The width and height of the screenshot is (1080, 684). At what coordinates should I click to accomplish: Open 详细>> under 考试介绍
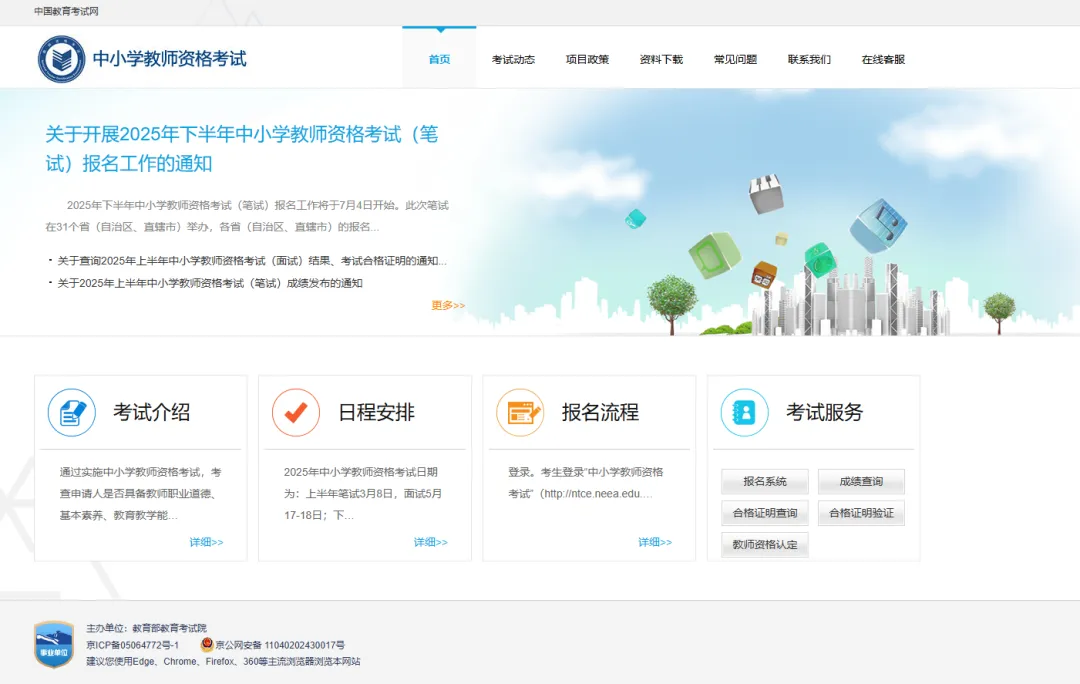(207, 542)
